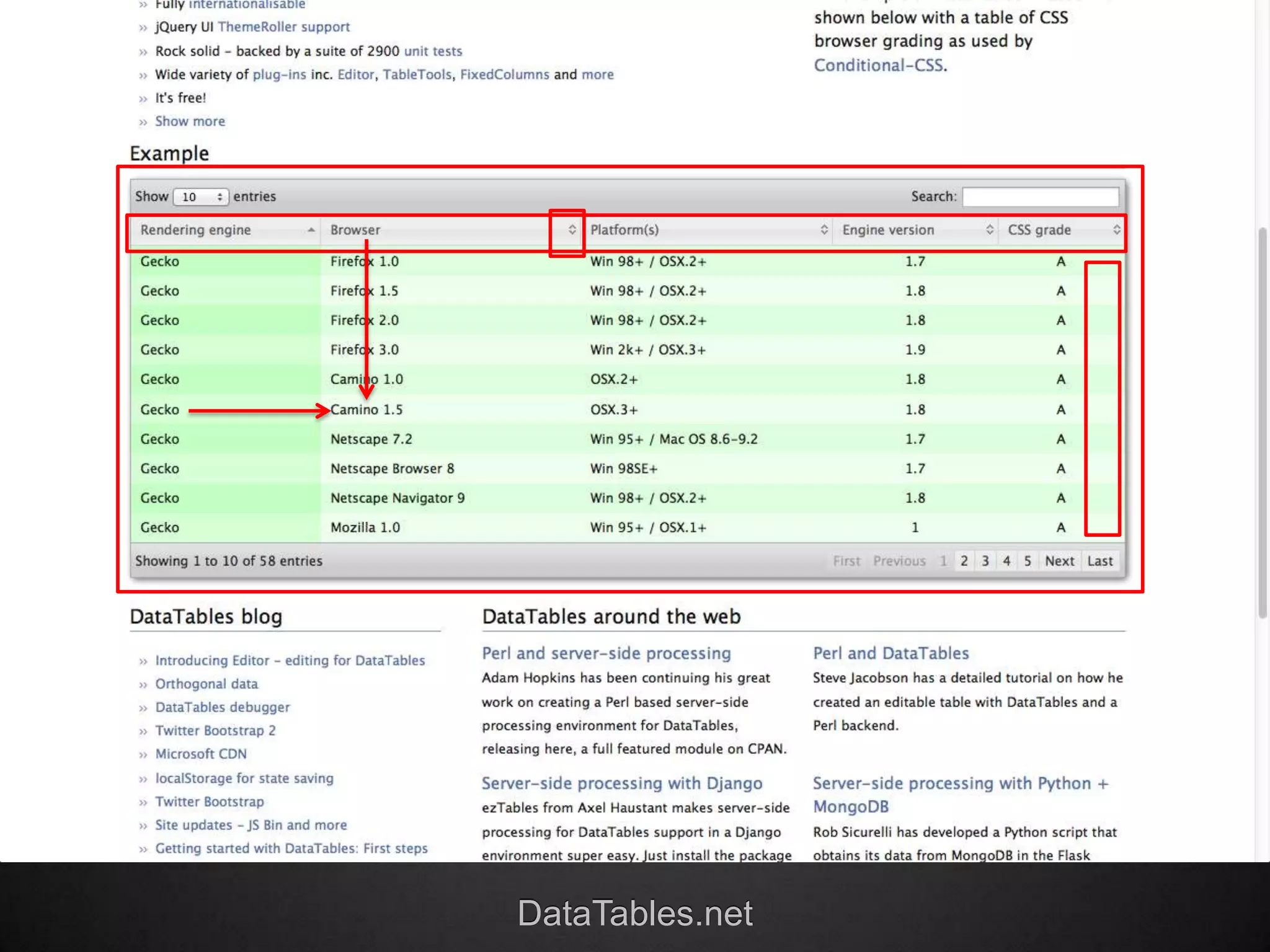The width and height of the screenshot is (1270, 952).
Task: Click Showing 1 to 10 of 58 entries
Action: pyautogui.click(x=229, y=561)
